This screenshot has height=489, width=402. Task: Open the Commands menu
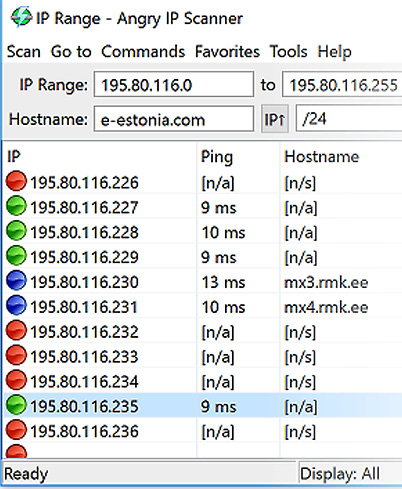click(143, 52)
